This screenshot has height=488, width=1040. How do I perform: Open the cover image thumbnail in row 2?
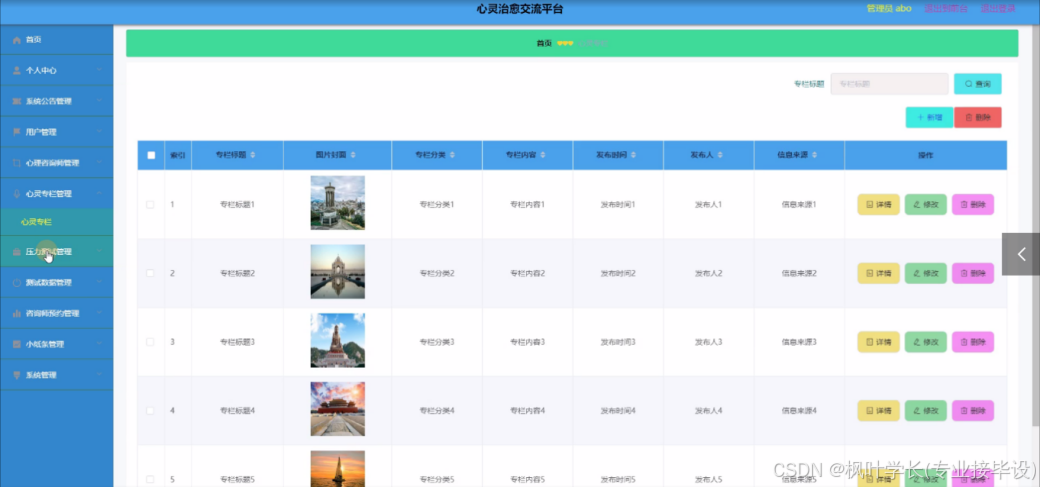338,272
